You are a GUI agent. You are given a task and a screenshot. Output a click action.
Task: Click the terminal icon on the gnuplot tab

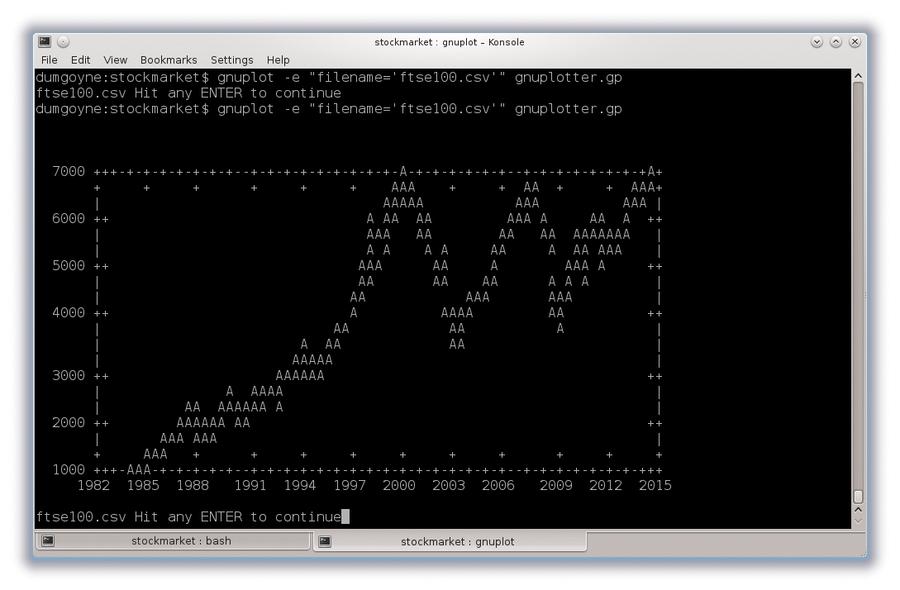[325, 541]
